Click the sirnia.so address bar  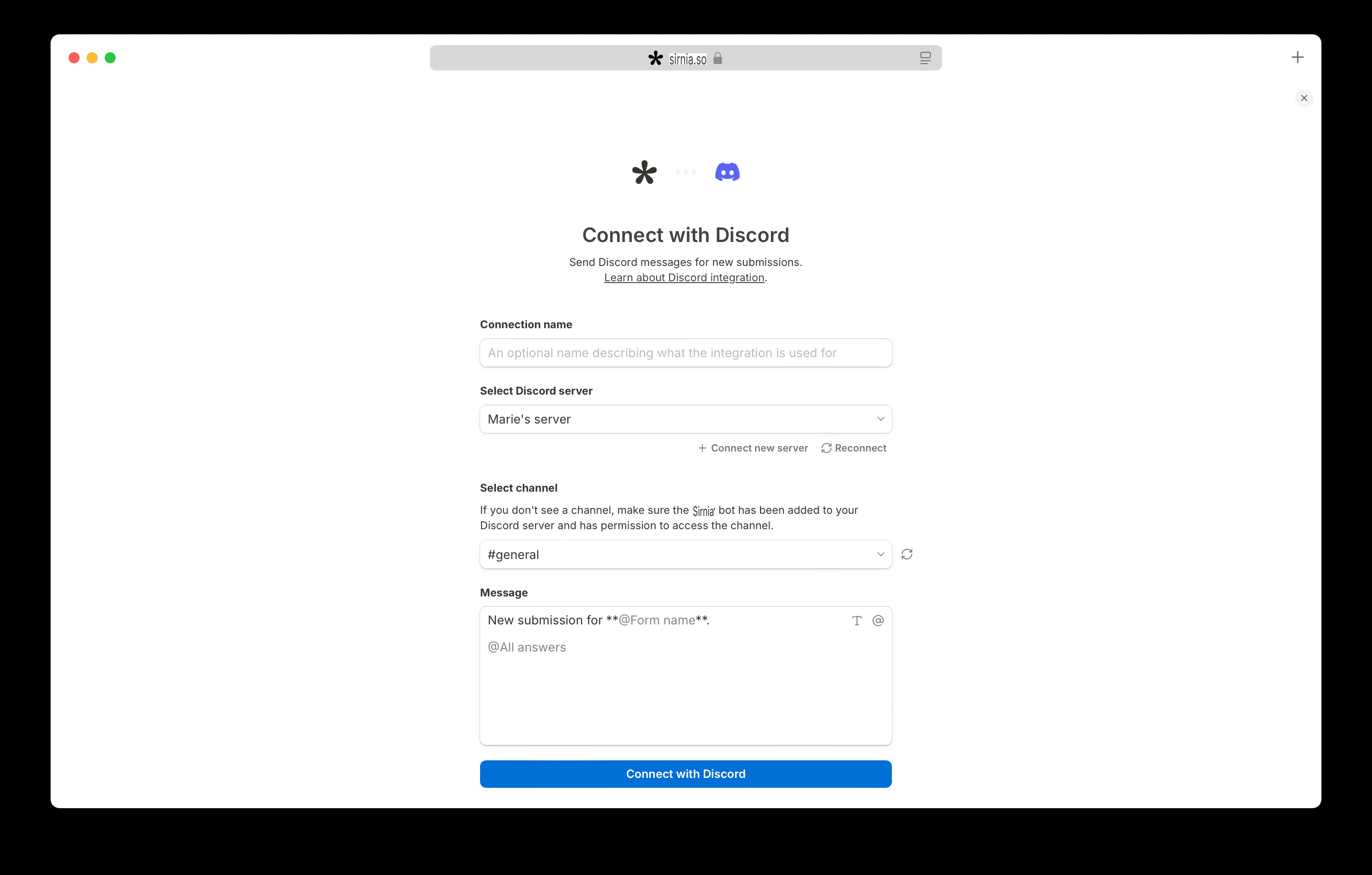point(686,58)
